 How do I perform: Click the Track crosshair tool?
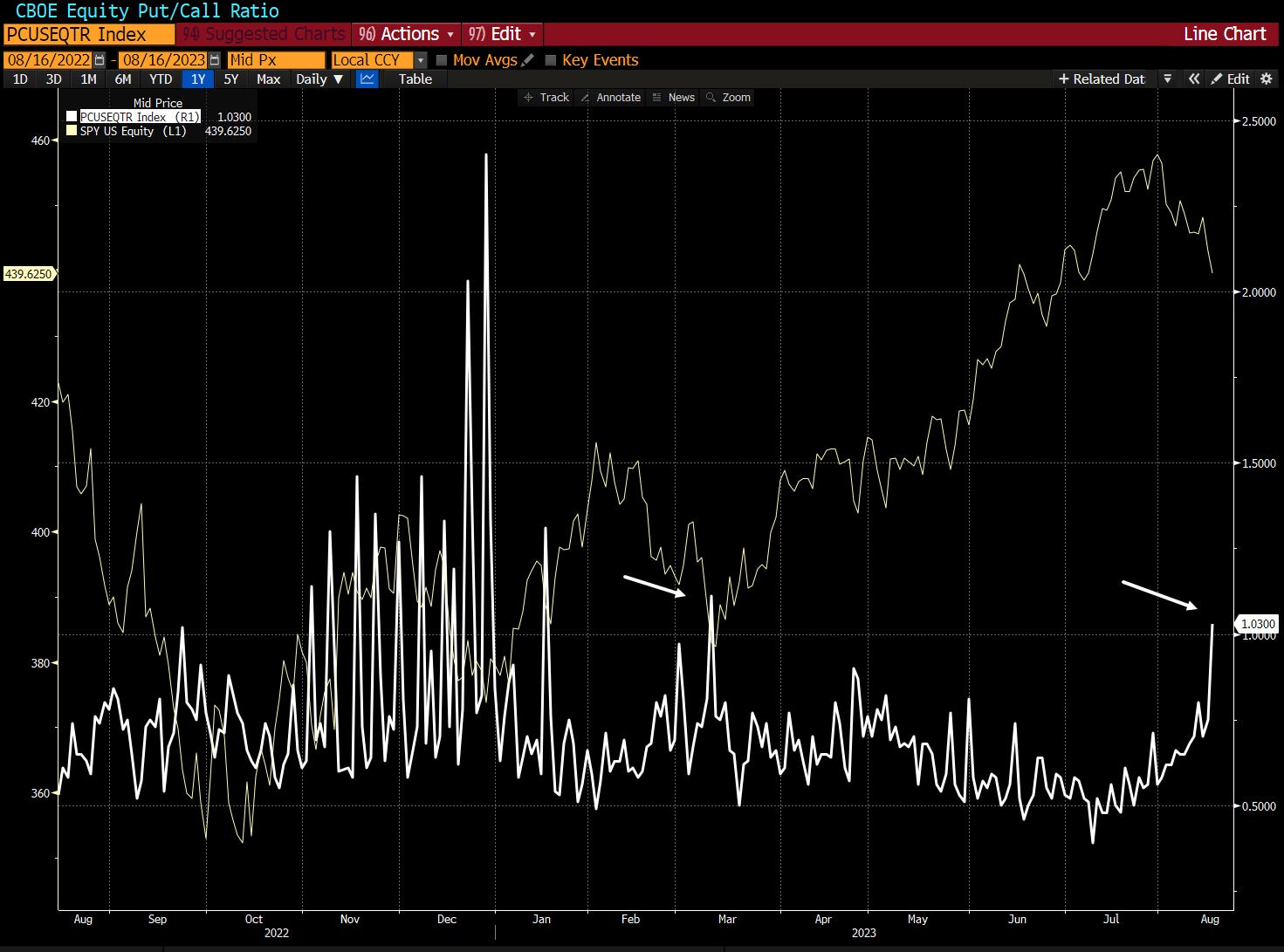[546, 97]
